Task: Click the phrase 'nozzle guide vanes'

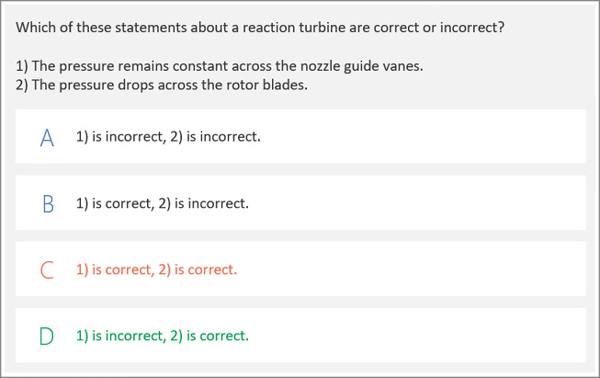Action: (x=361, y=67)
